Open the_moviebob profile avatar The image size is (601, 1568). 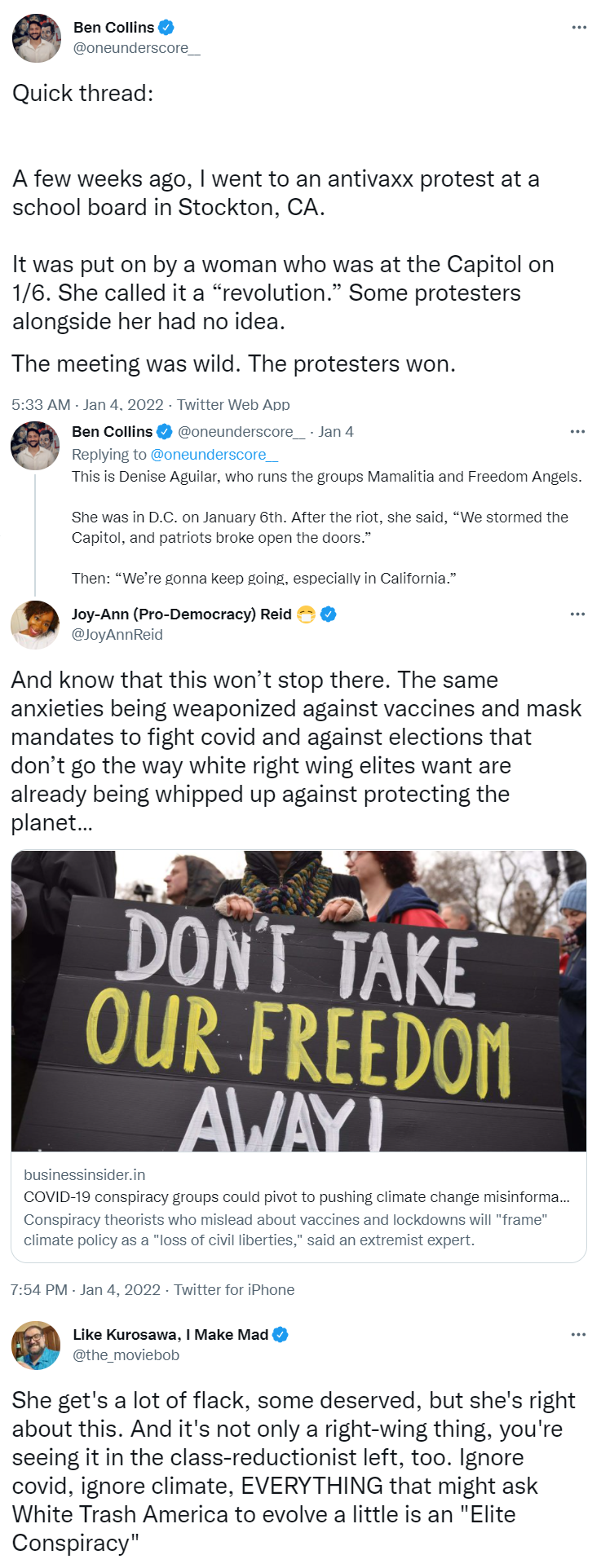pos(36,1346)
